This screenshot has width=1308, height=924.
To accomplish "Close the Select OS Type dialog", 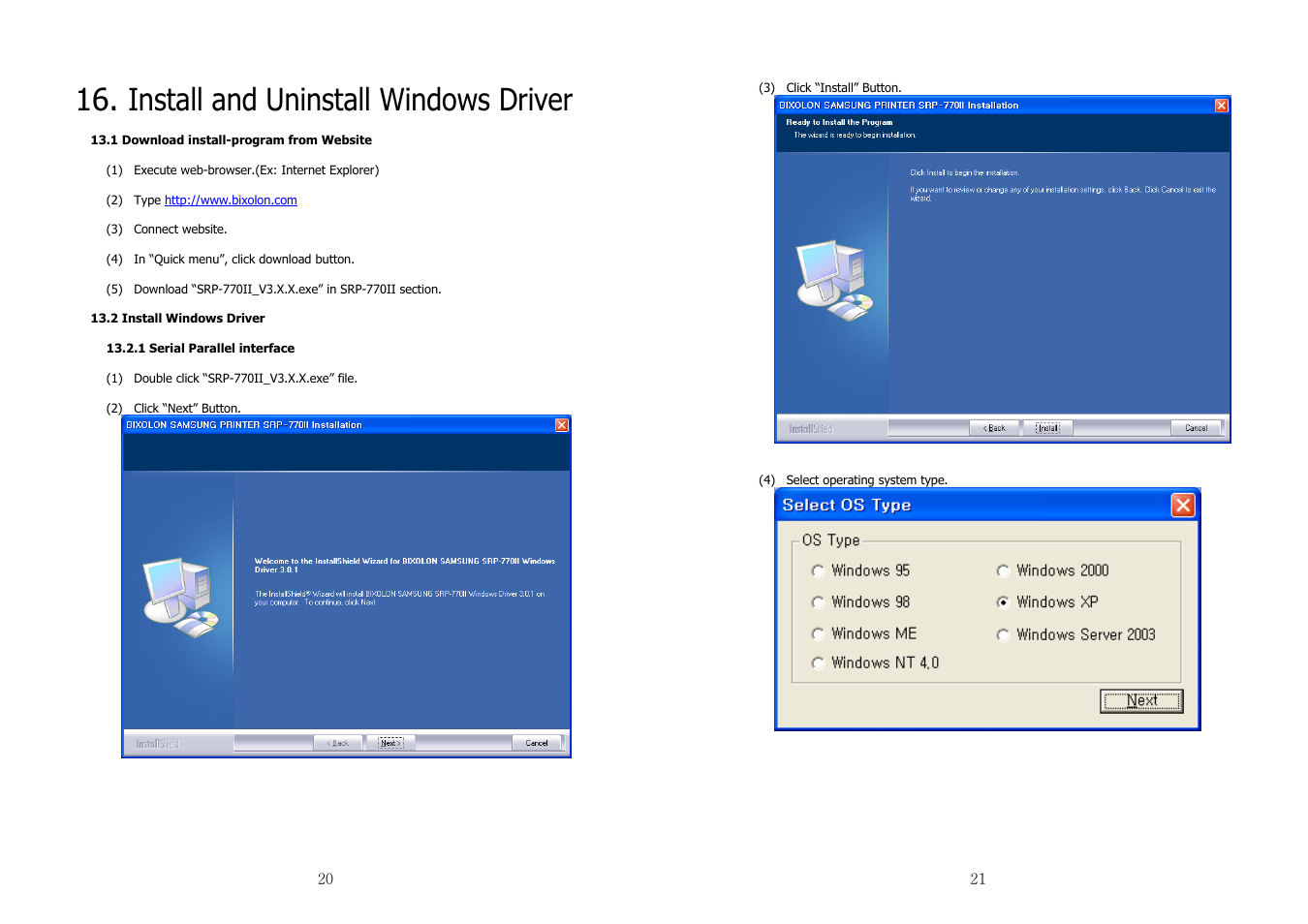I will tap(1183, 506).
